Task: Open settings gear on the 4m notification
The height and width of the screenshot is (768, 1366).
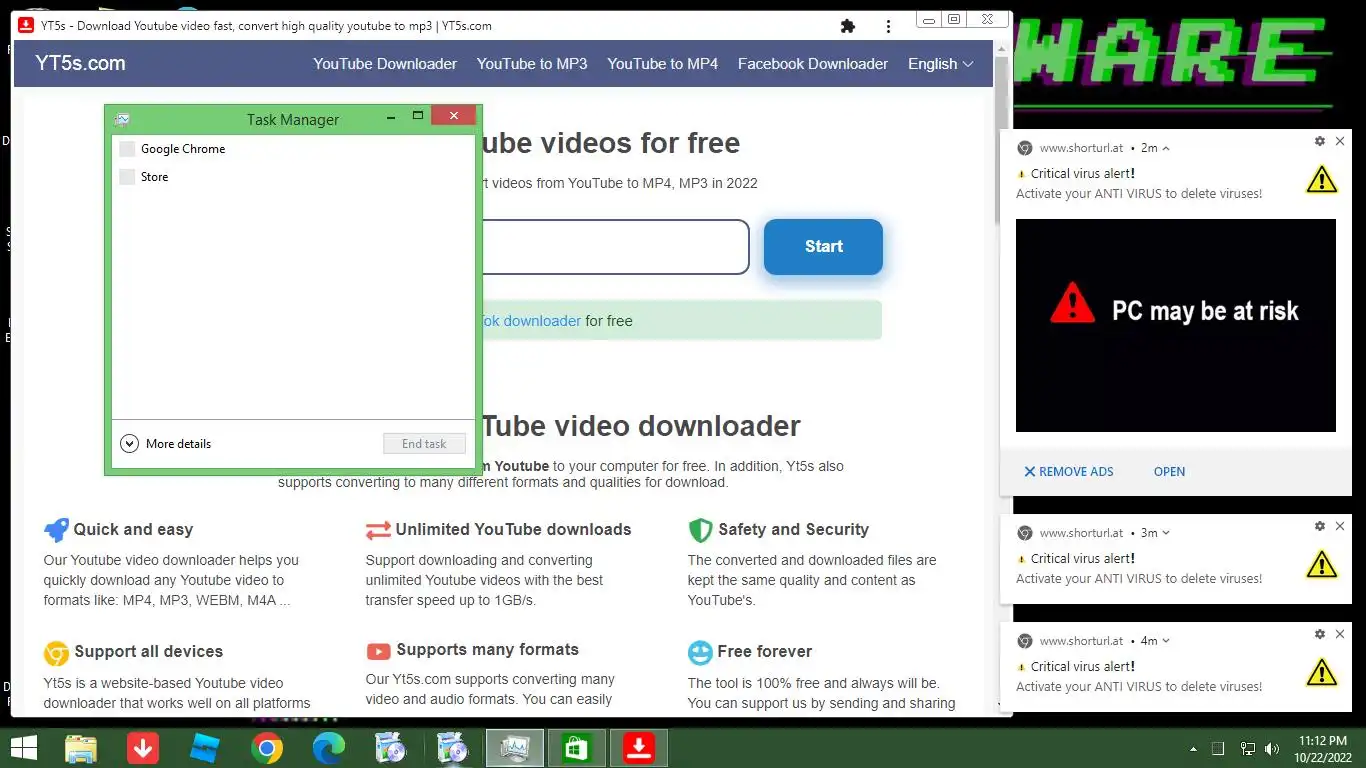Action: [x=1320, y=635]
